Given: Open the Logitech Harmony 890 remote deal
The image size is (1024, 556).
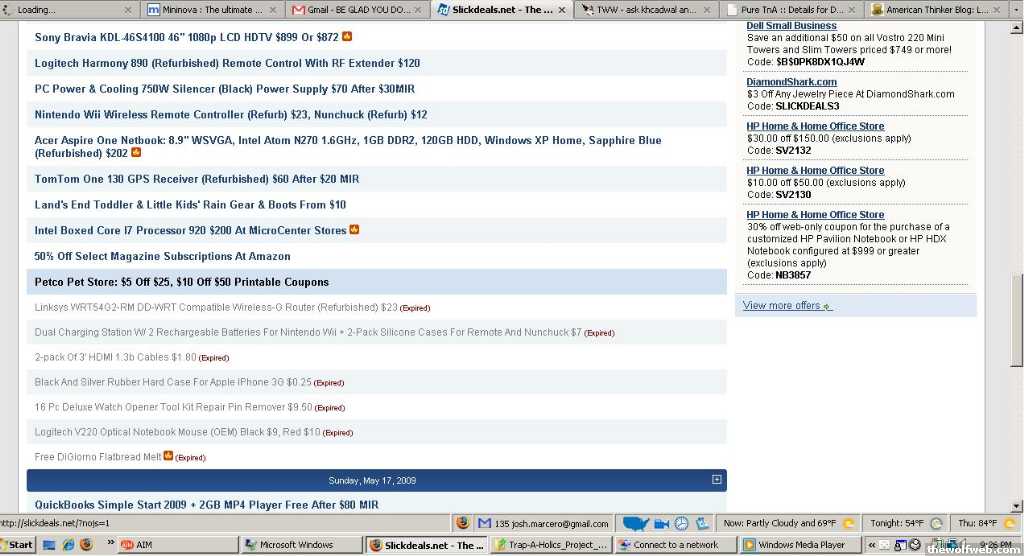Looking at the screenshot, I should (x=227, y=63).
